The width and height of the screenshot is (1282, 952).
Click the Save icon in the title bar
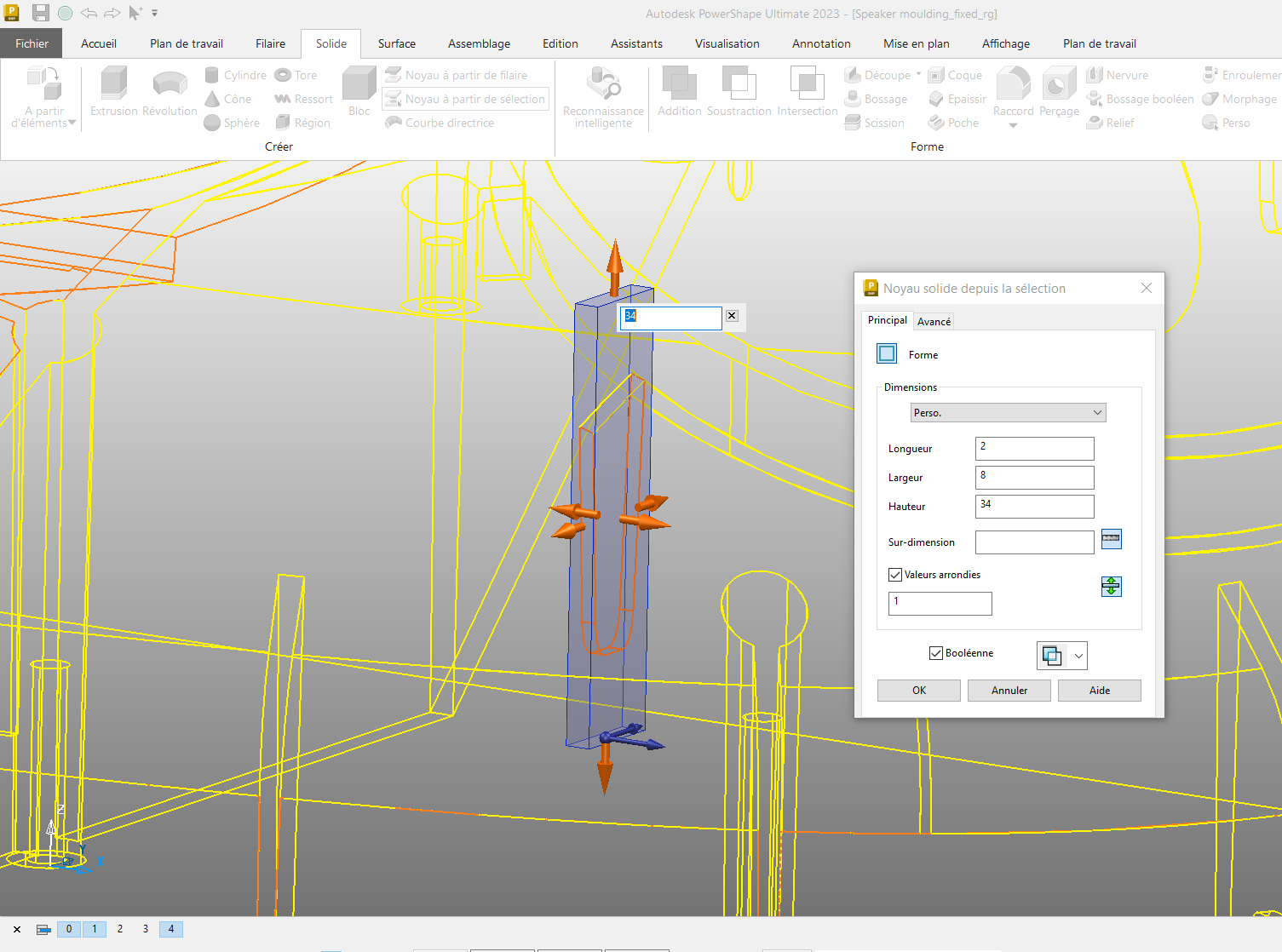tap(40, 13)
